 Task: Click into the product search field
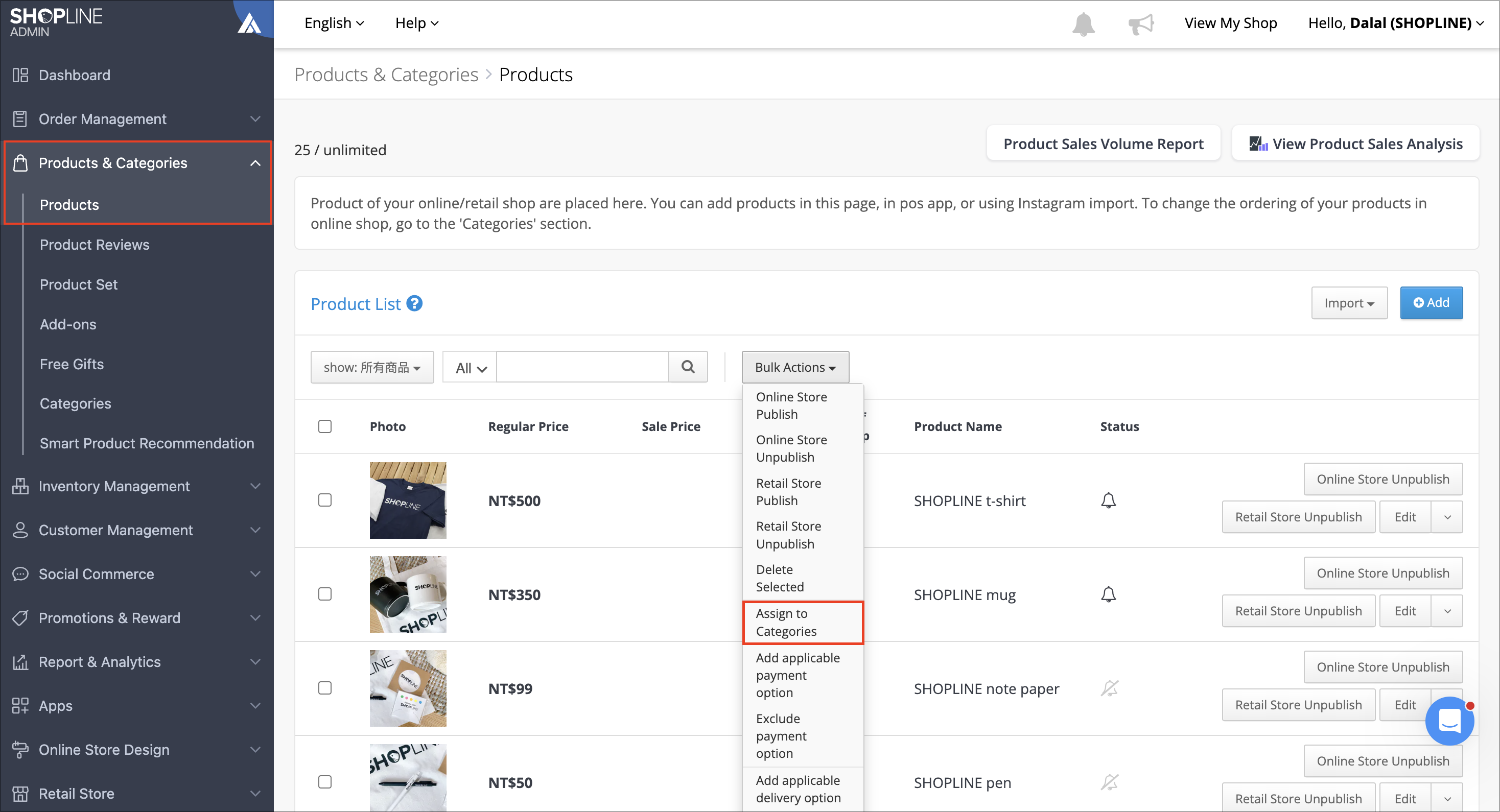pyautogui.click(x=582, y=367)
